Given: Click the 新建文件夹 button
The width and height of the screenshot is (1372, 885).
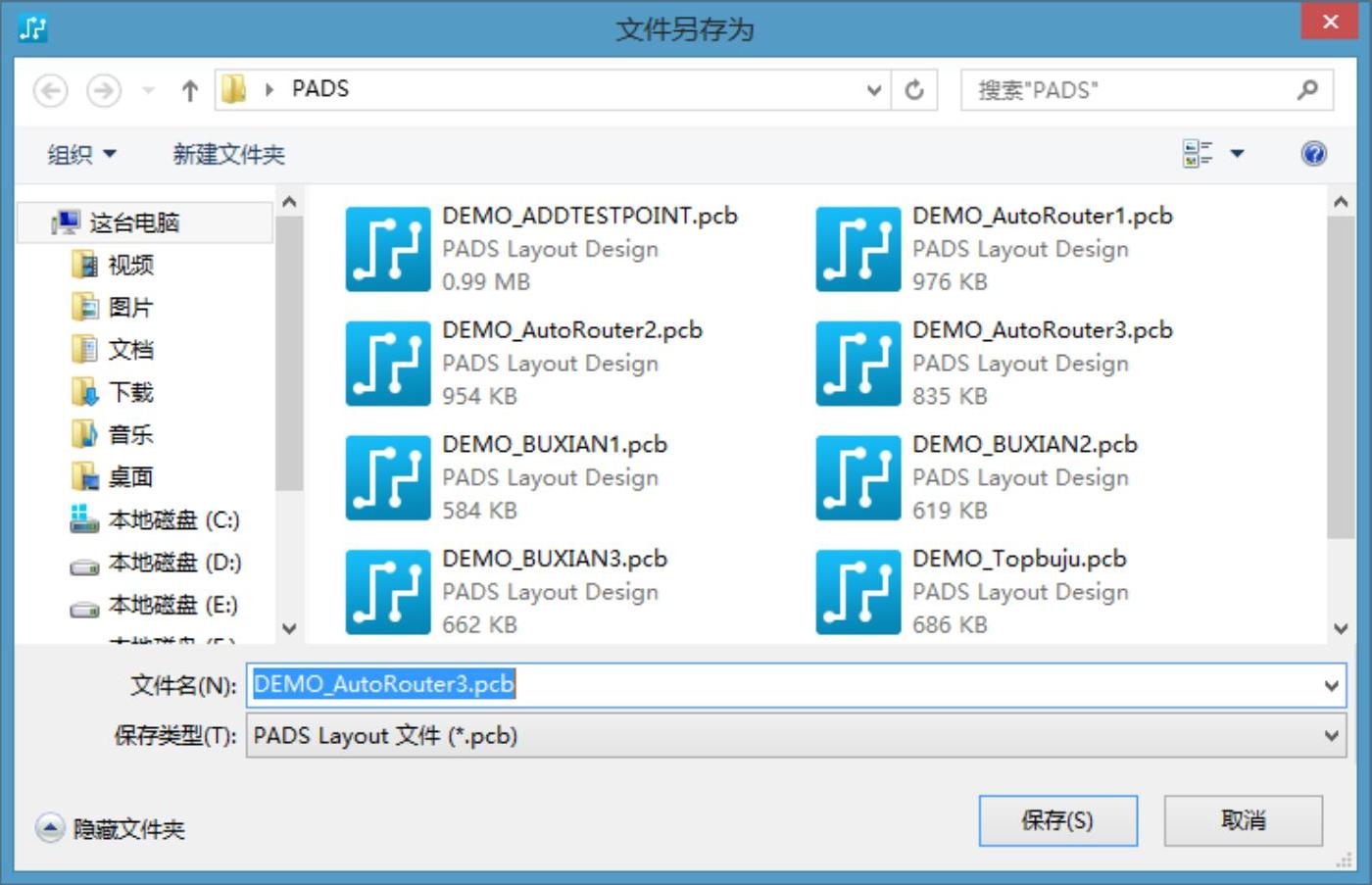Looking at the screenshot, I should coord(228,154).
